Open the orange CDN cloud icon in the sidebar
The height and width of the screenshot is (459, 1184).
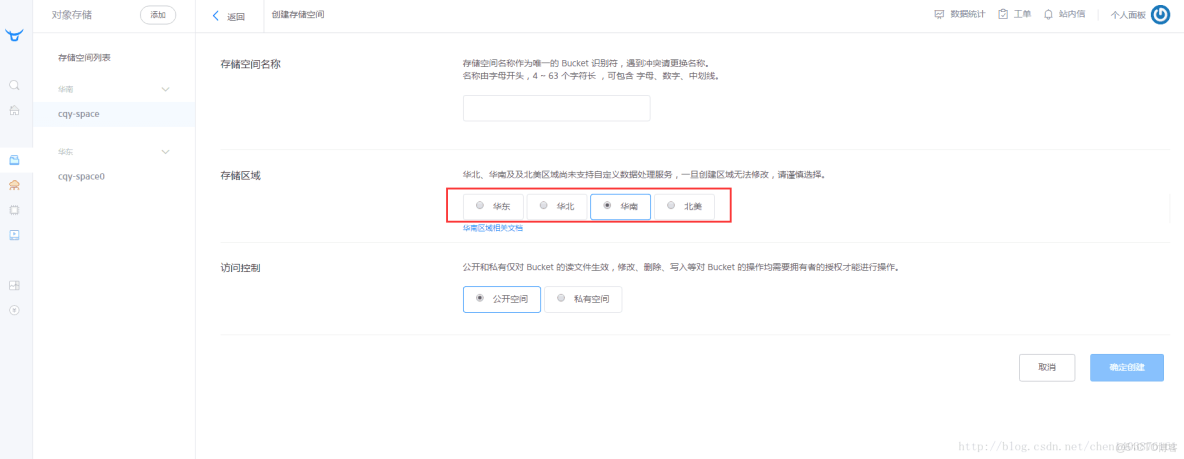[x=14, y=185]
